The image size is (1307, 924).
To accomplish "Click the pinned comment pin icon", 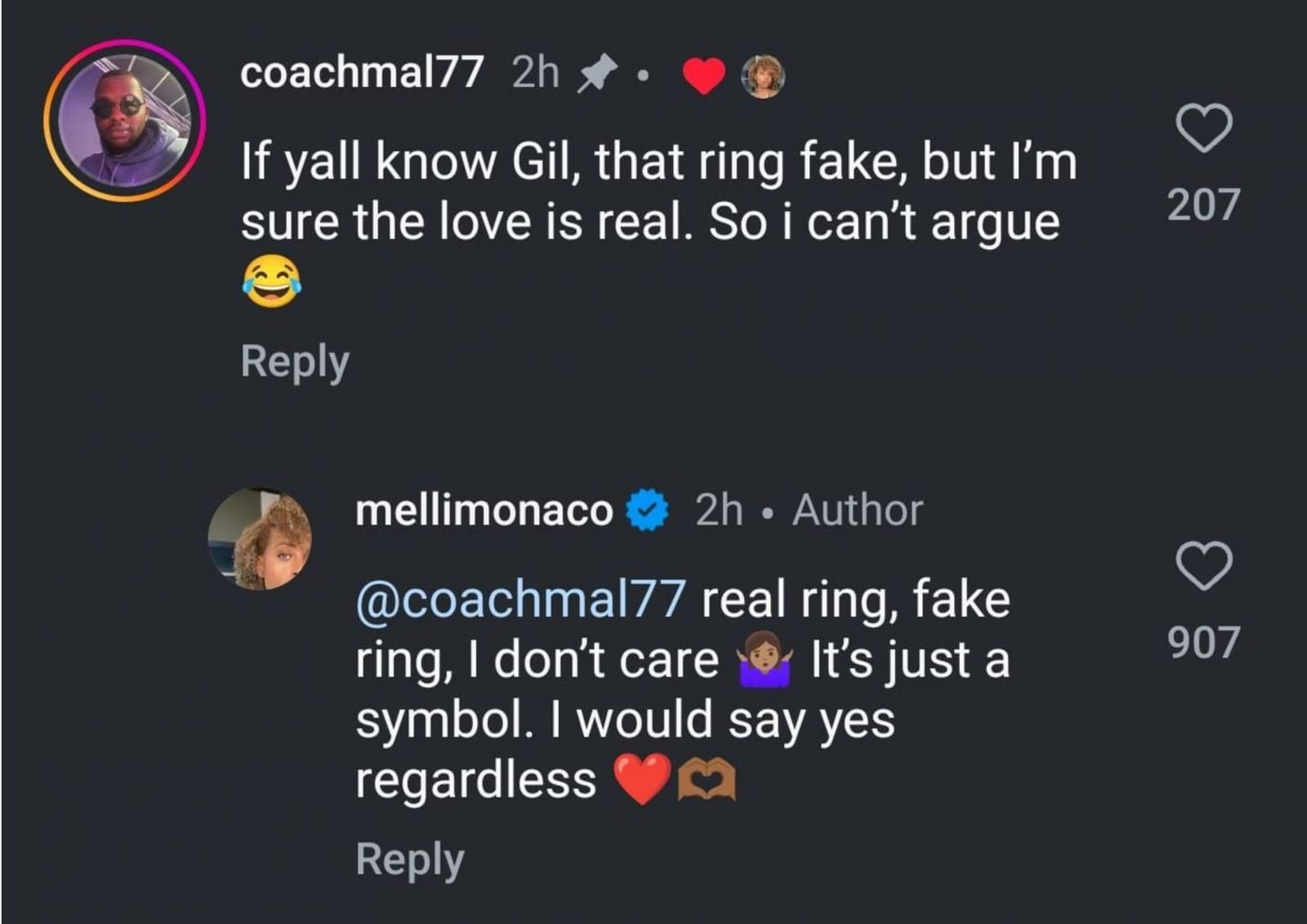I will 599,72.
